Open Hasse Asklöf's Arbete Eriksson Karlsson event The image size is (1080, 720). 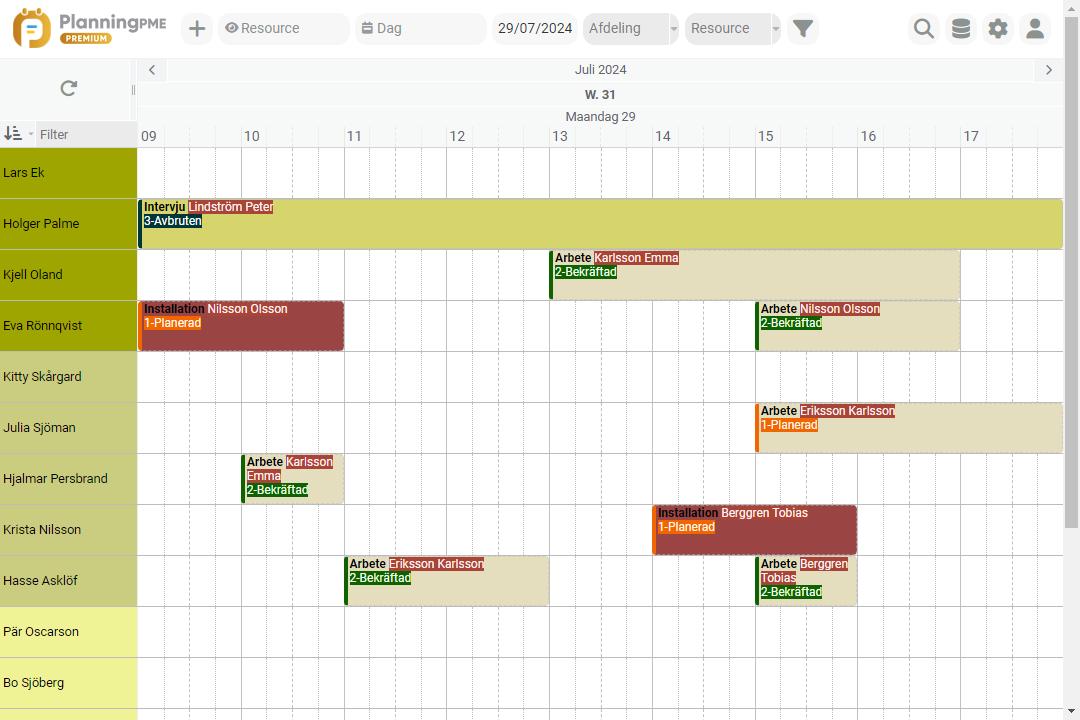click(x=446, y=581)
